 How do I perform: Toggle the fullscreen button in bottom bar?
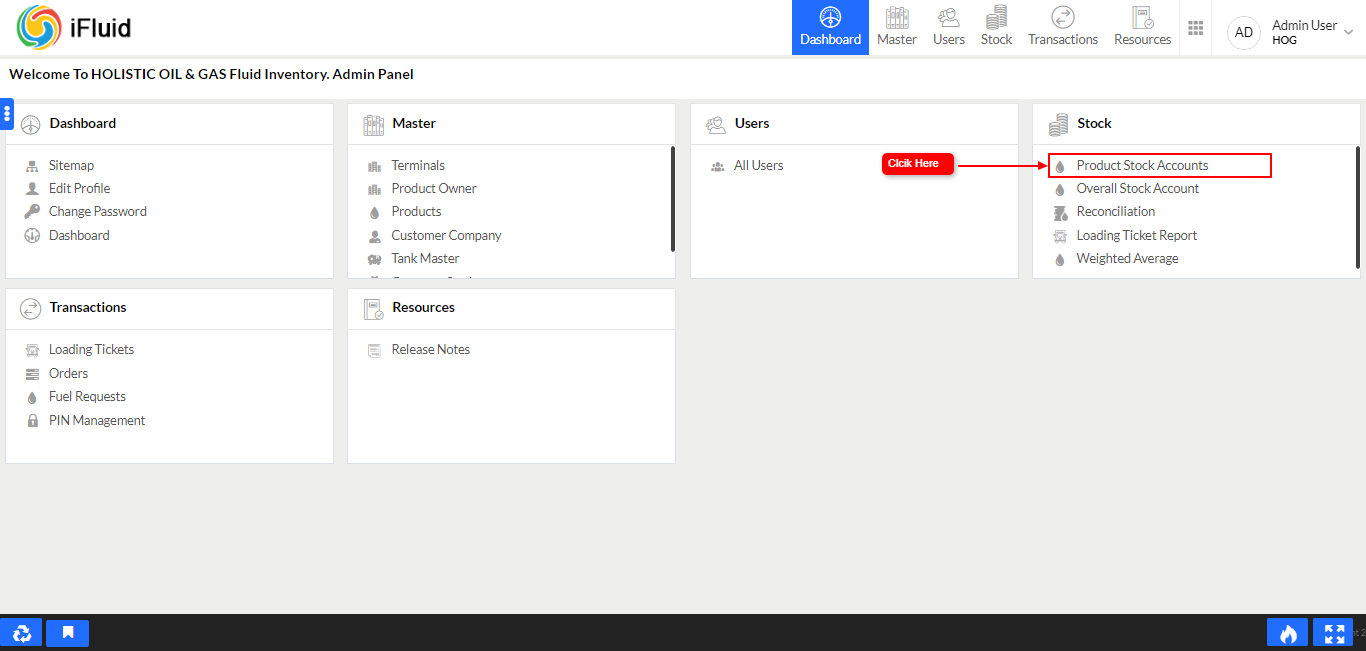point(1333,633)
